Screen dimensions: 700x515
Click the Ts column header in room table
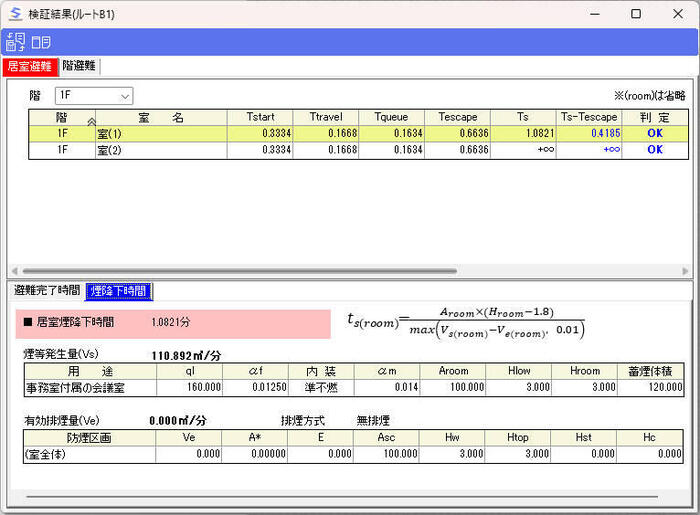point(523,117)
